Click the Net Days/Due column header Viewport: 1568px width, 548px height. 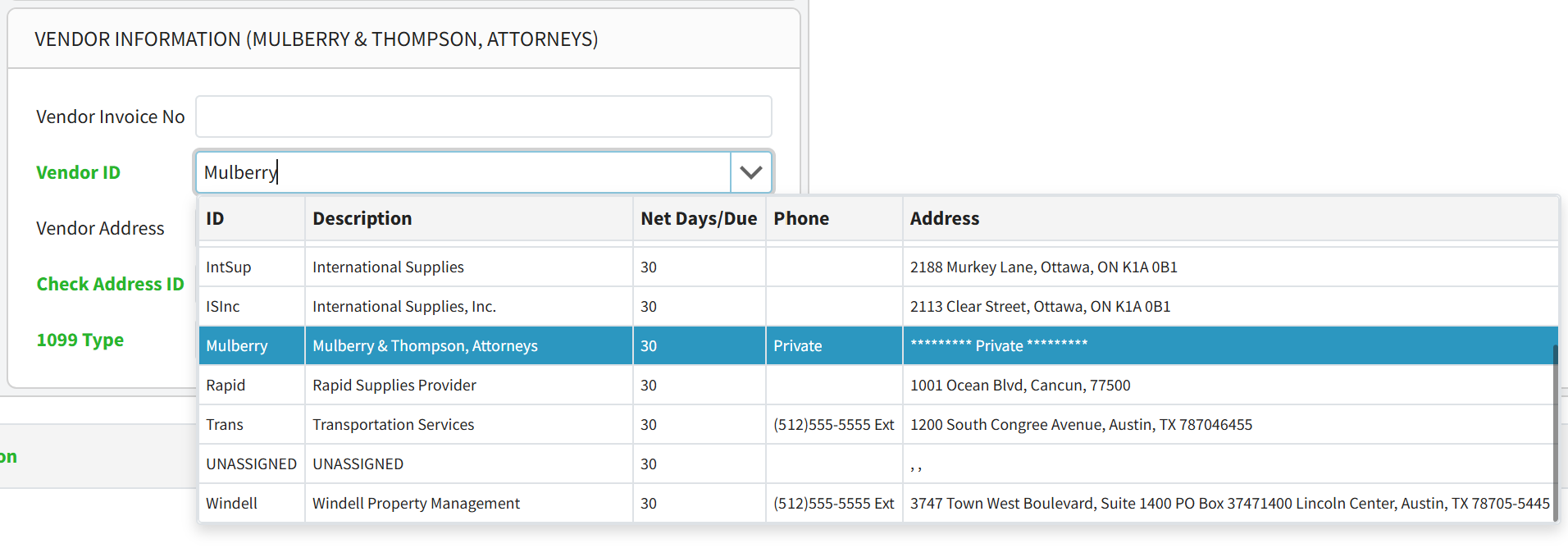pyautogui.click(x=698, y=219)
